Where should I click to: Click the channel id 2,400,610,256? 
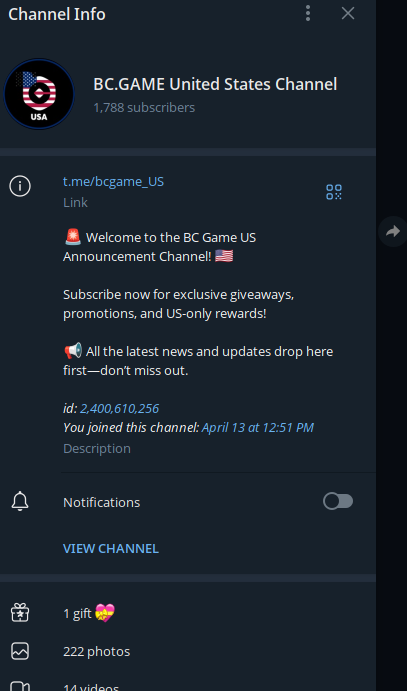tap(119, 409)
